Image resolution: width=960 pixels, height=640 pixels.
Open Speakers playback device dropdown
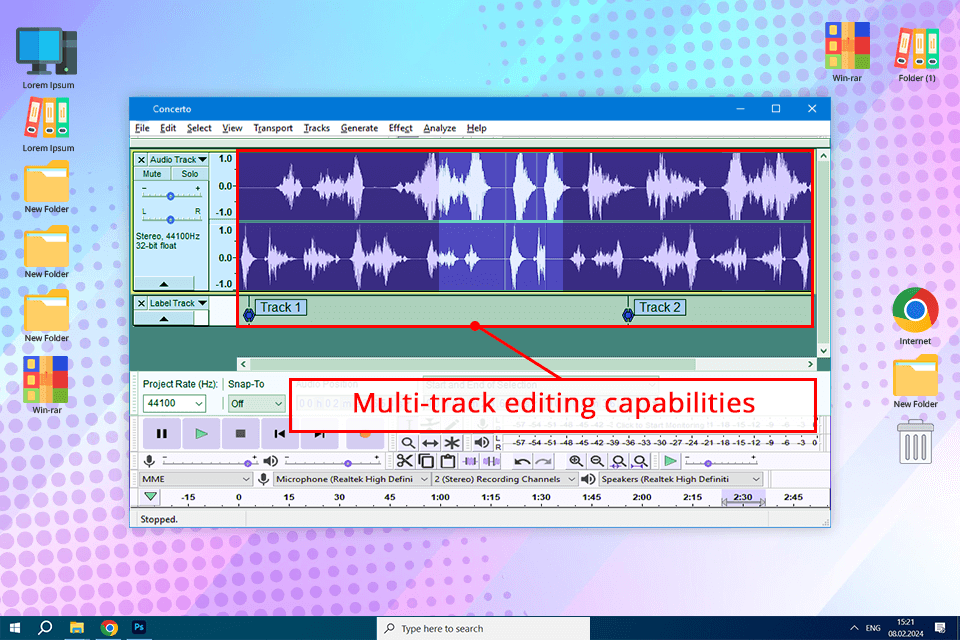(x=680, y=479)
